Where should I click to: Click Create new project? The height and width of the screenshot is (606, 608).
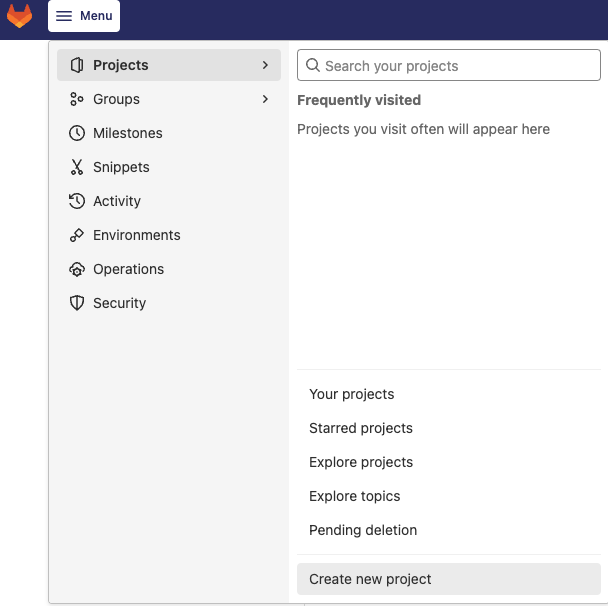(371, 579)
